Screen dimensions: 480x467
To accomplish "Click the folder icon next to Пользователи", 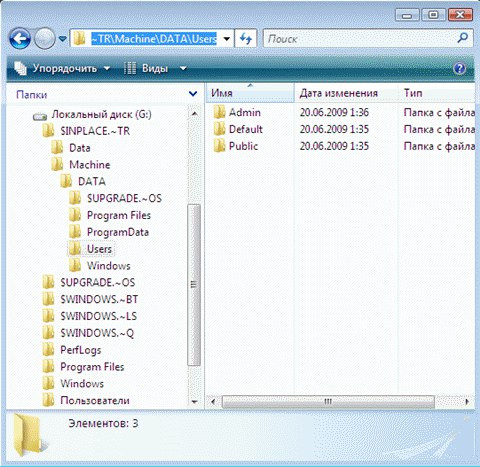I will [x=48, y=400].
